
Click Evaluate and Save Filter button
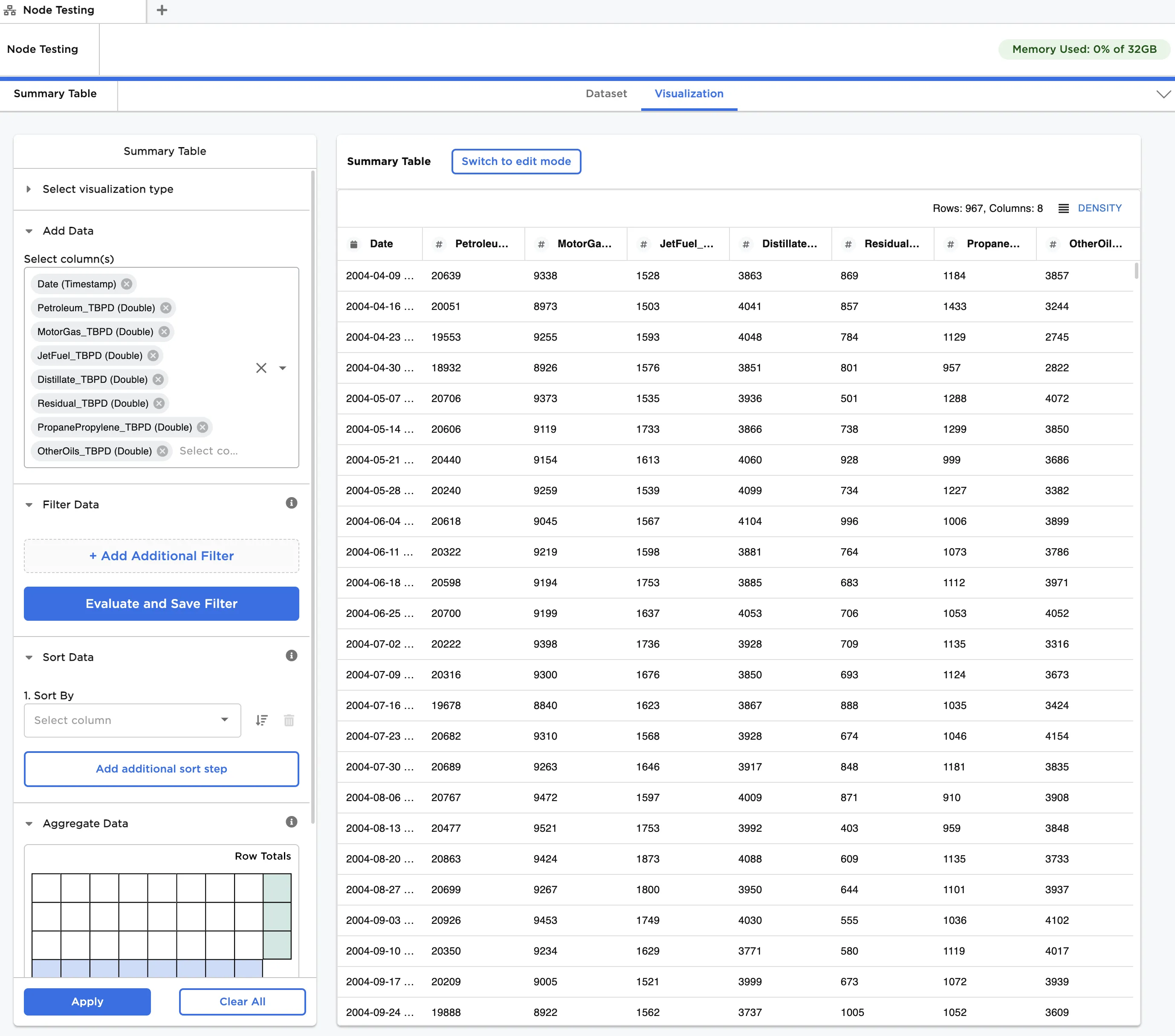(x=162, y=604)
